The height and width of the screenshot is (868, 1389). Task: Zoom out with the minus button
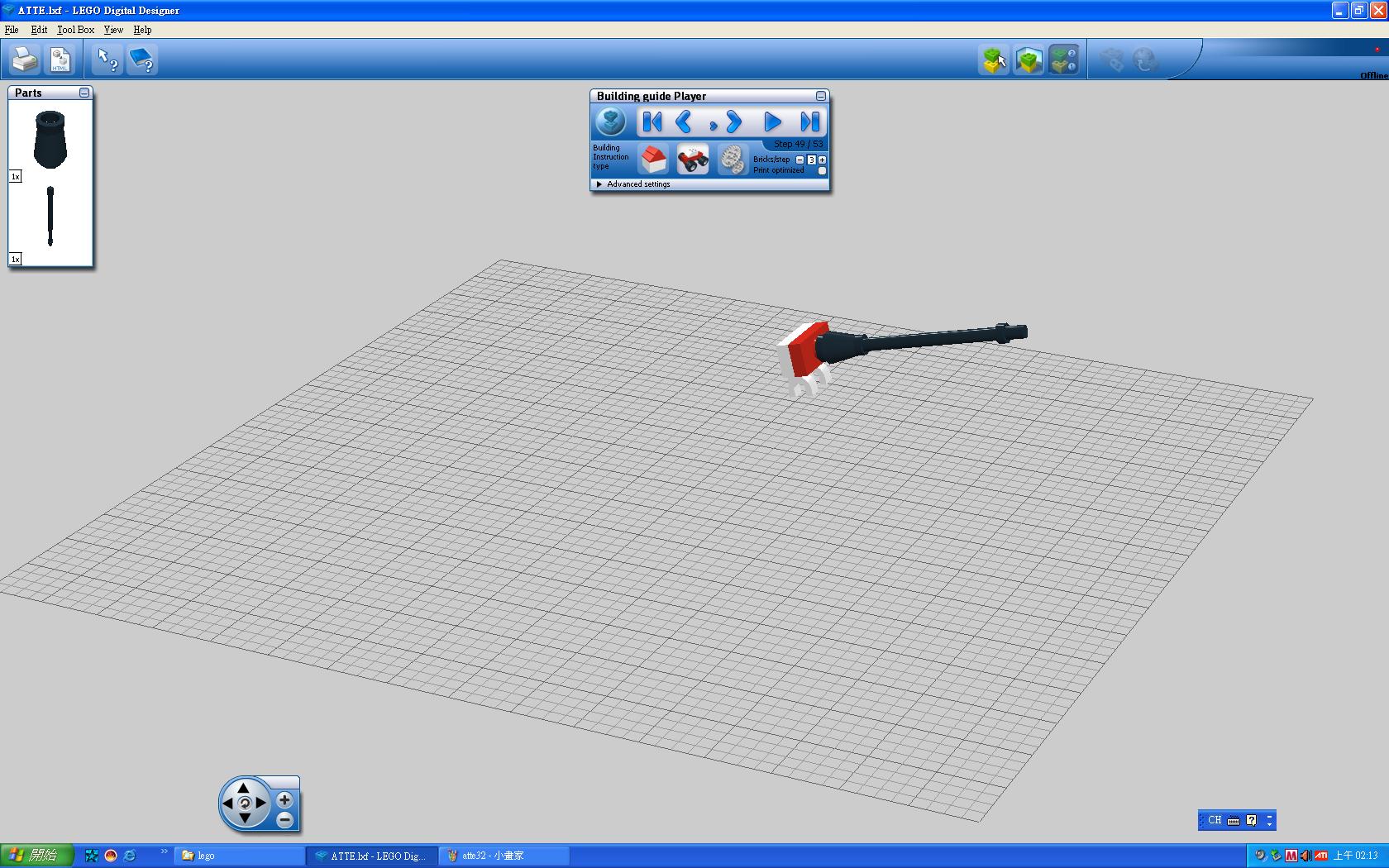(284, 820)
